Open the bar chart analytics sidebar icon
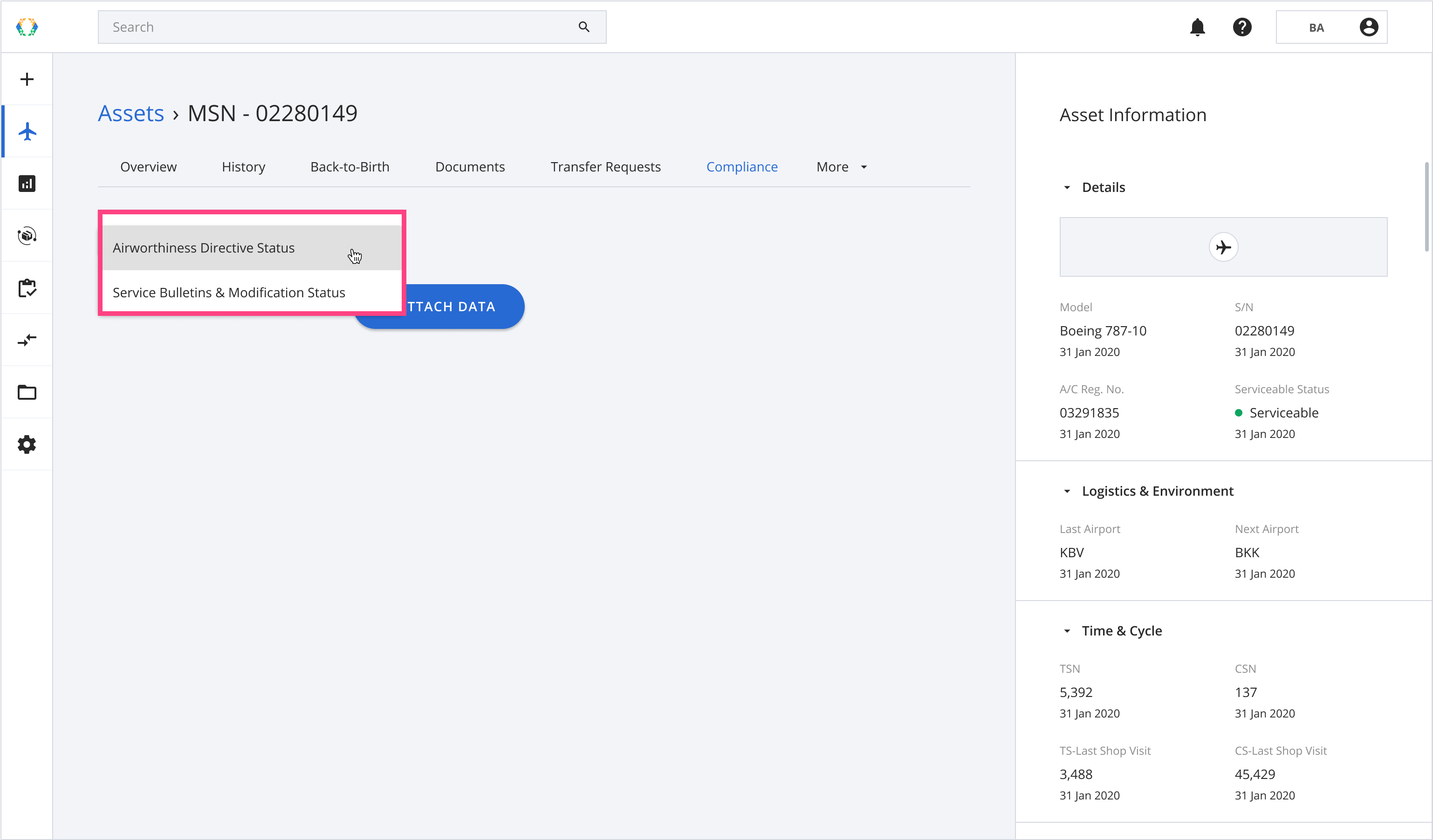The image size is (1433, 840). coord(27,183)
